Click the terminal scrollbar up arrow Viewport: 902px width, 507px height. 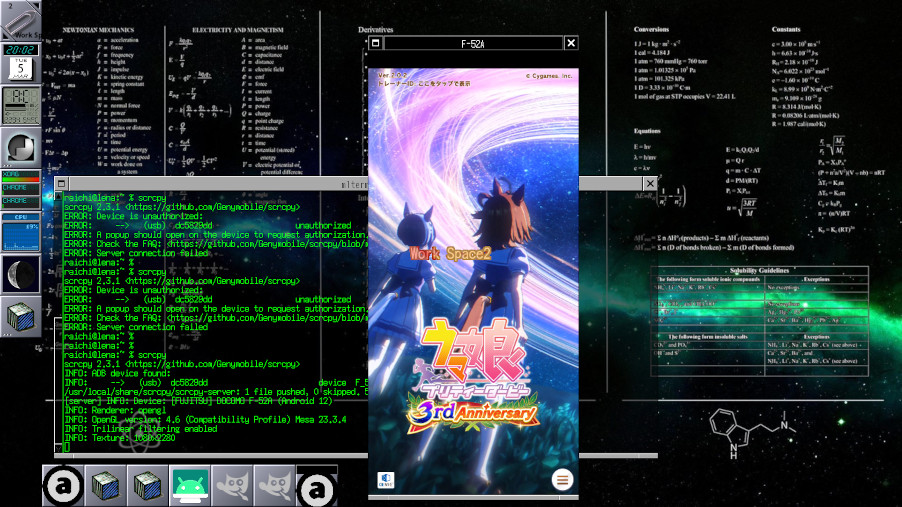point(59,196)
